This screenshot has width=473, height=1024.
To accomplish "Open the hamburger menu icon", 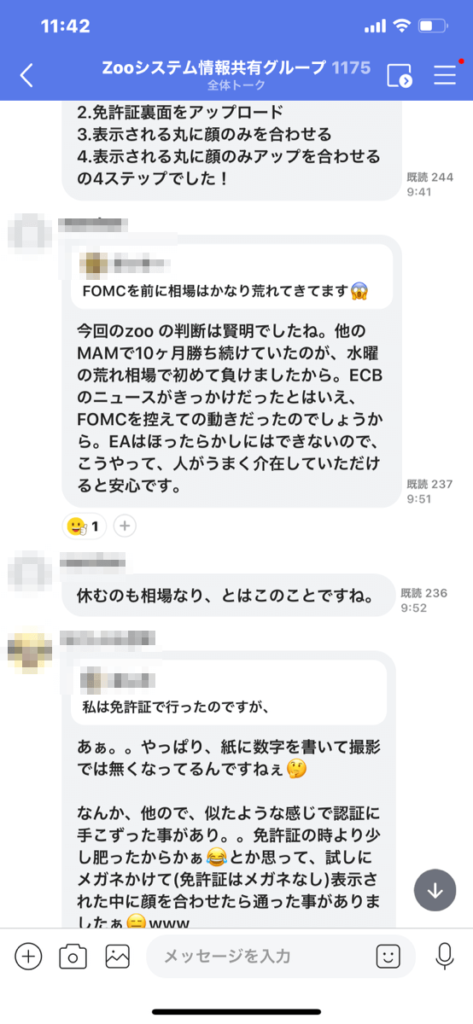I will coord(445,74).
